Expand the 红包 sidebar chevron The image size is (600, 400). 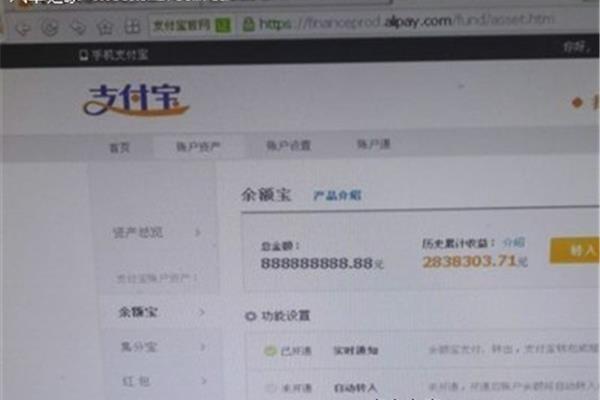[204, 381]
